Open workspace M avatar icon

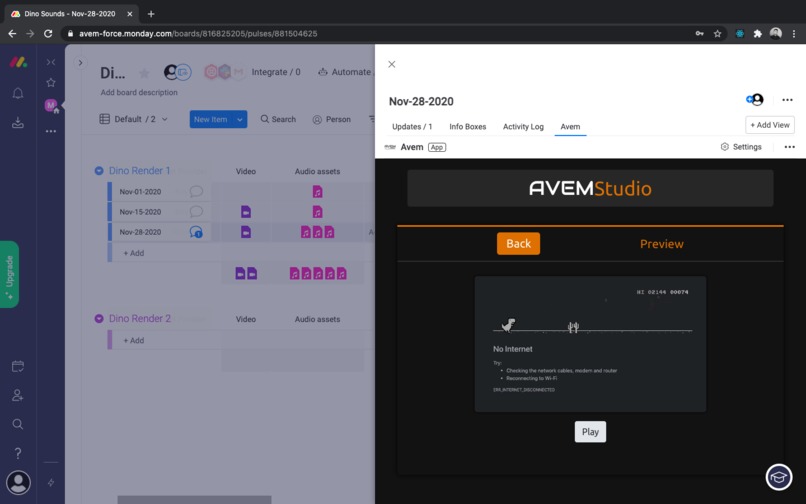[x=51, y=106]
